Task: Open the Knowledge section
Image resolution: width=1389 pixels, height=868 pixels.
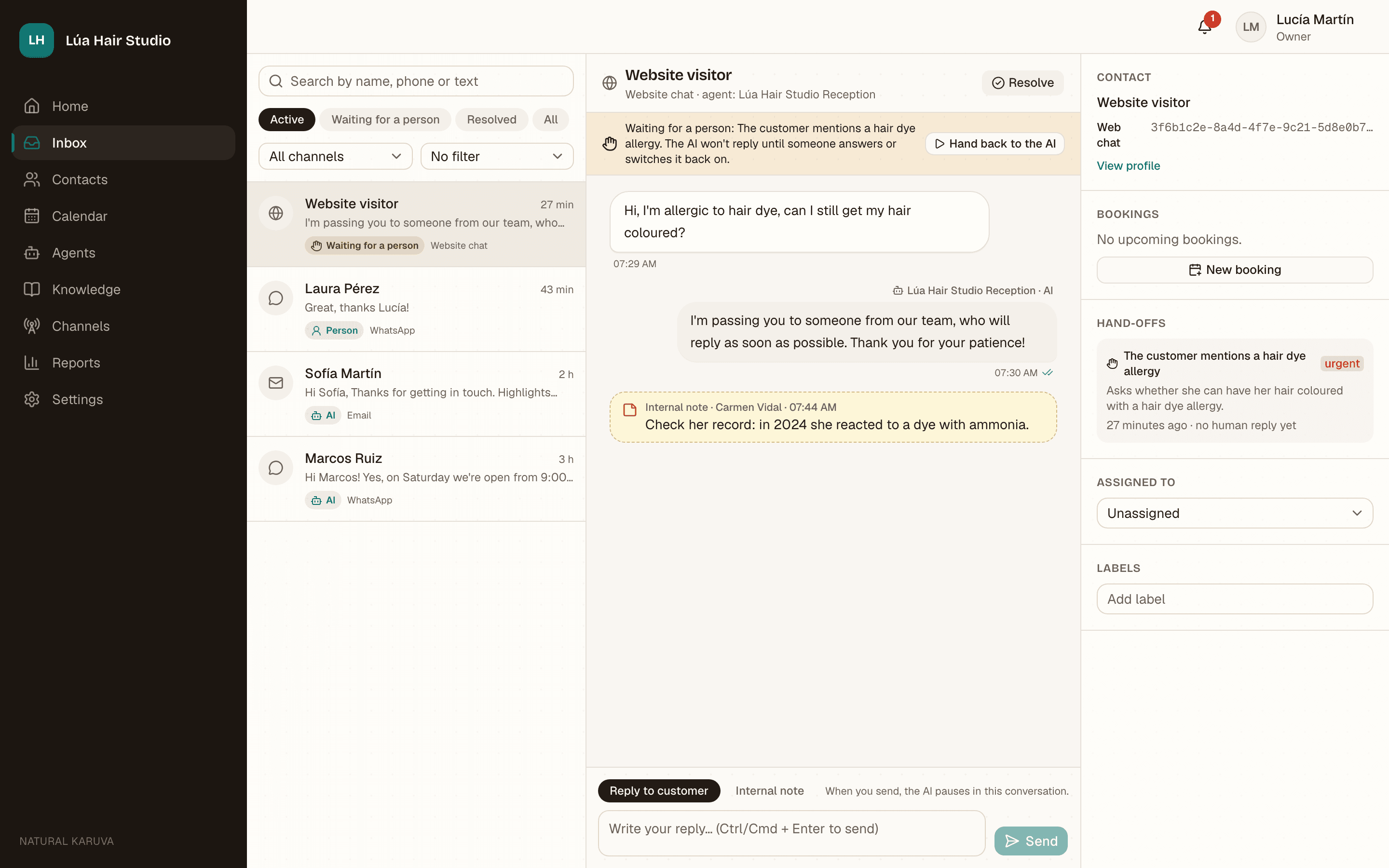Action: [123, 289]
